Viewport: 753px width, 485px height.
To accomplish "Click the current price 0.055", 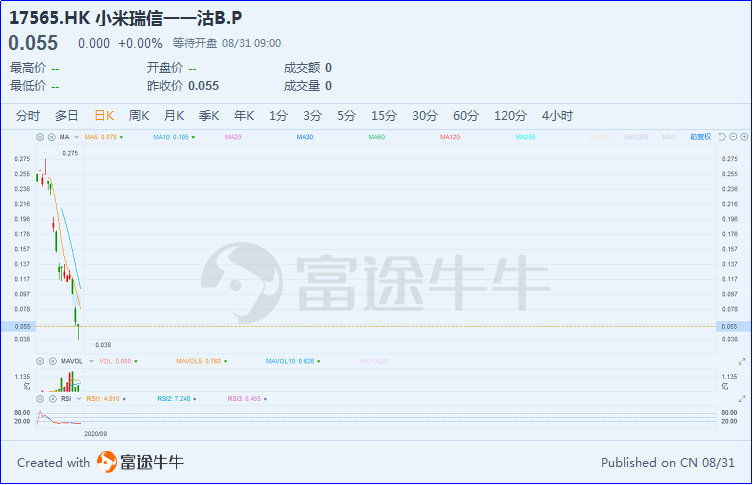I will 33,43.
